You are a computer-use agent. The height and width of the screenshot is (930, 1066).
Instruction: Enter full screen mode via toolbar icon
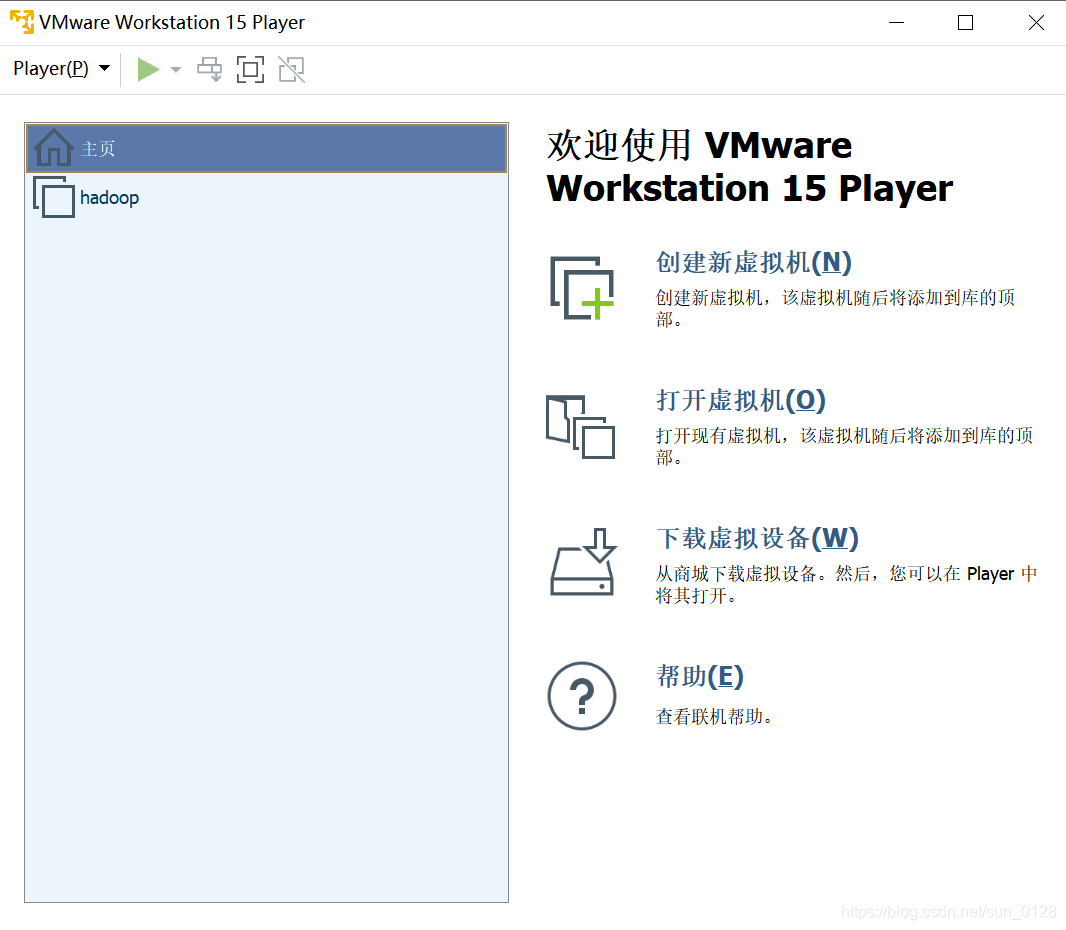(250, 69)
